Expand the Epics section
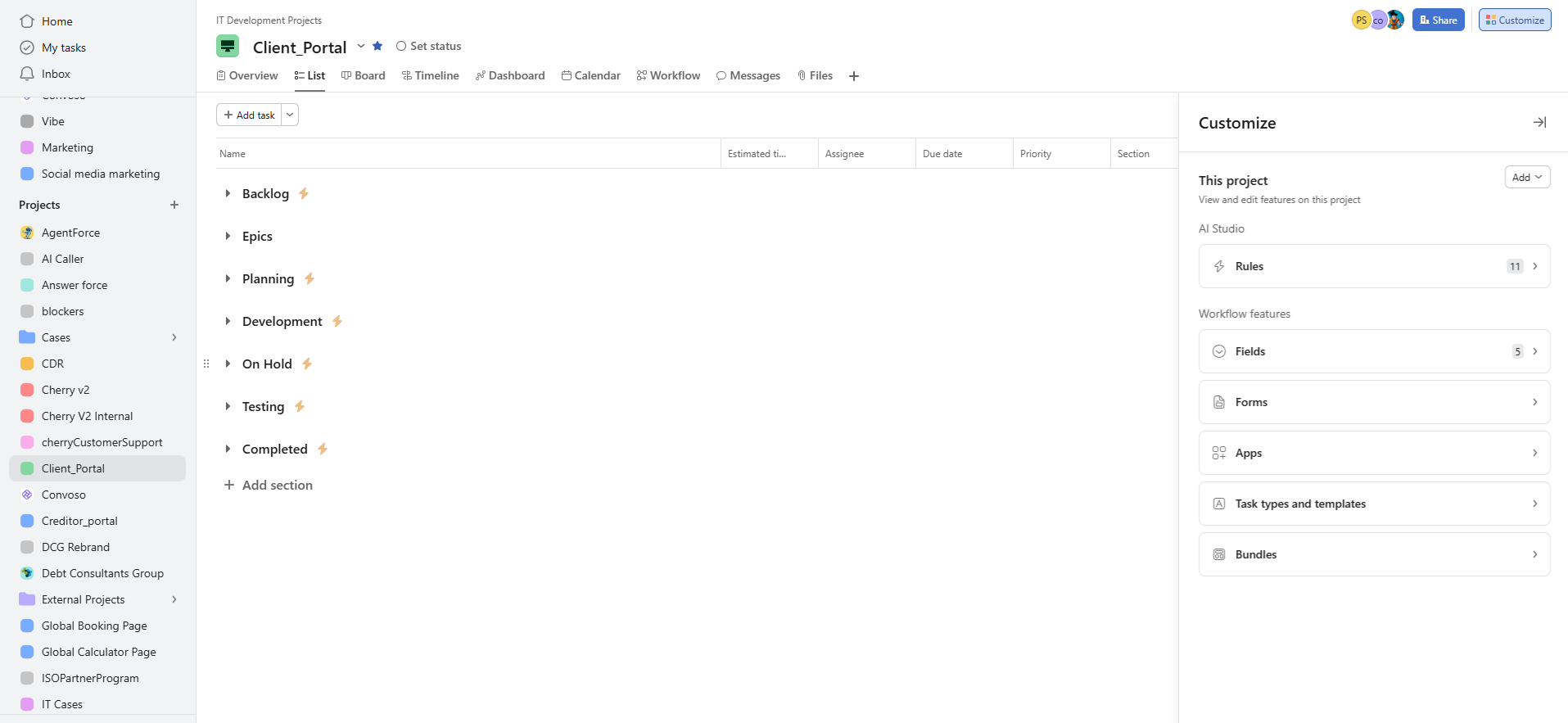Viewport: 1568px width, 723px height. pos(228,236)
